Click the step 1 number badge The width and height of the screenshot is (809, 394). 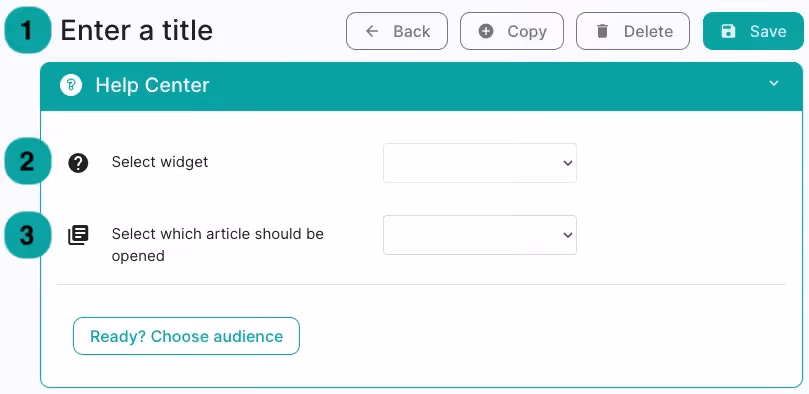click(28, 30)
